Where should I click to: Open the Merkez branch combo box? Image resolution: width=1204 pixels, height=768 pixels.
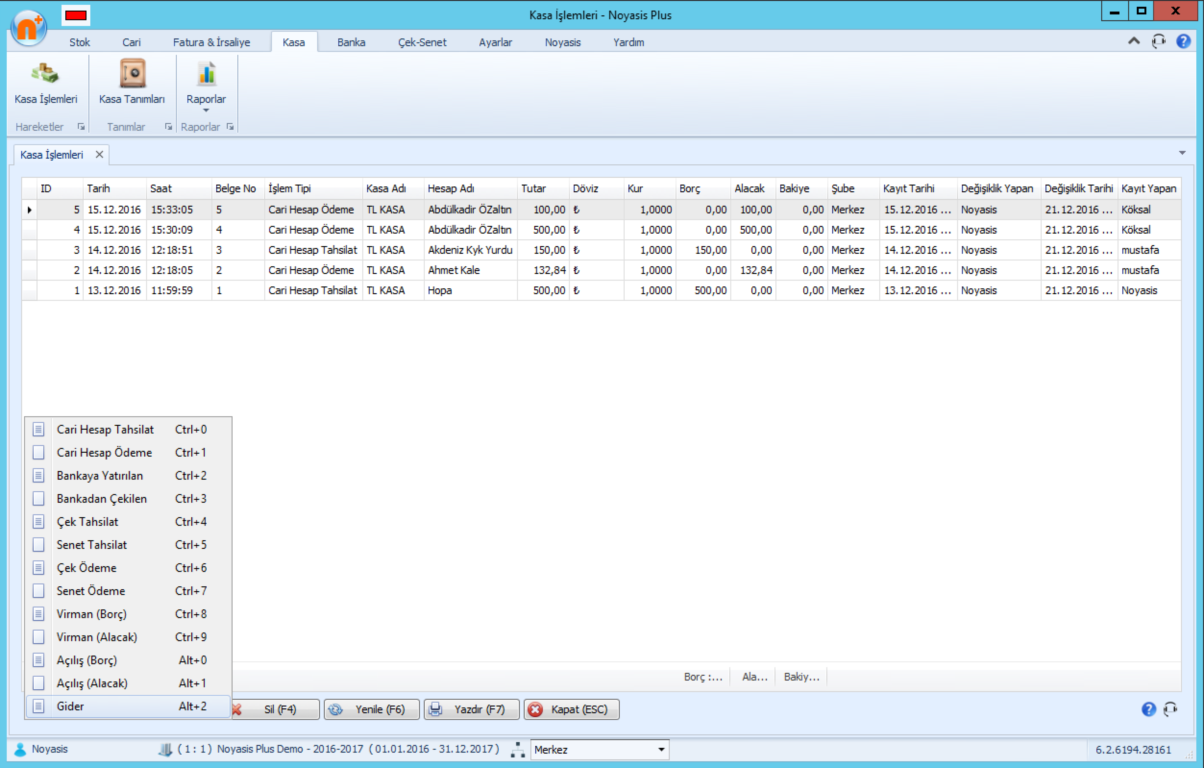tap(600, 749)
